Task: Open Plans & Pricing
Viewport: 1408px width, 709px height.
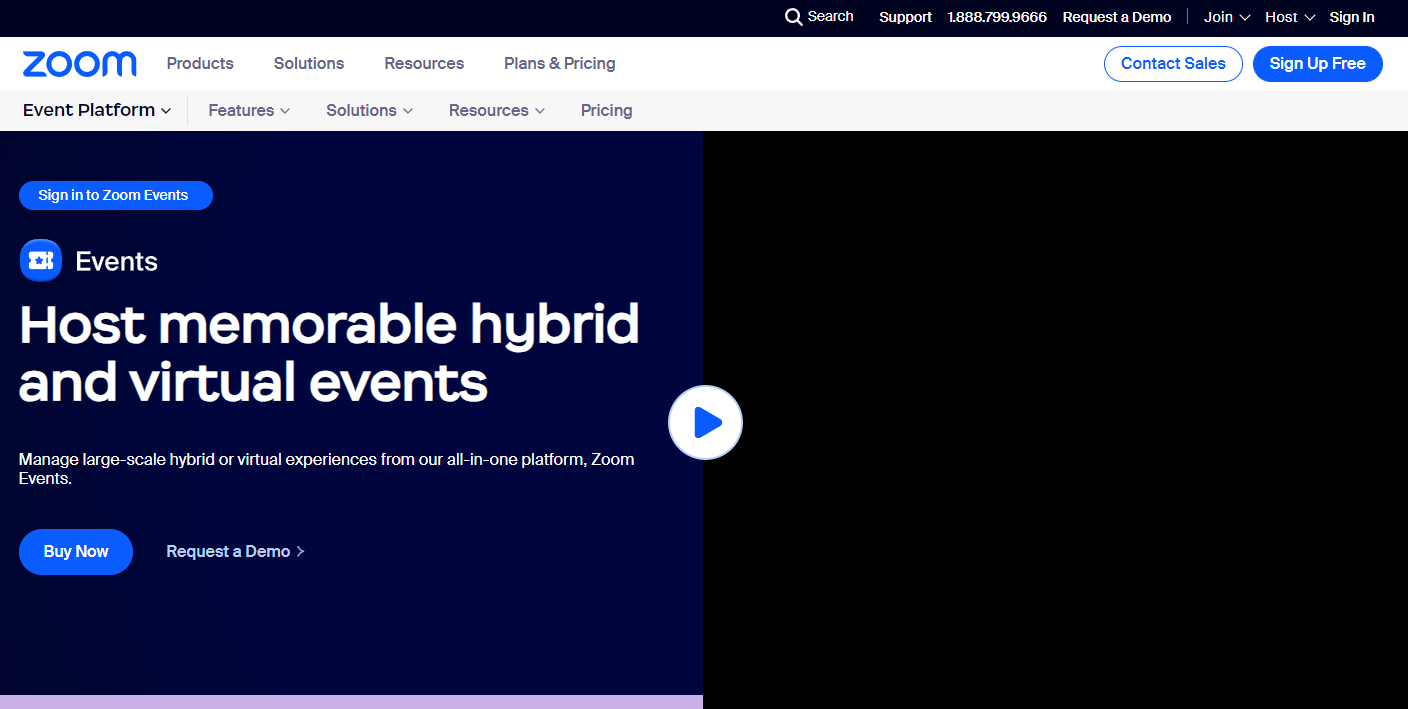Action: coord(560,64)
